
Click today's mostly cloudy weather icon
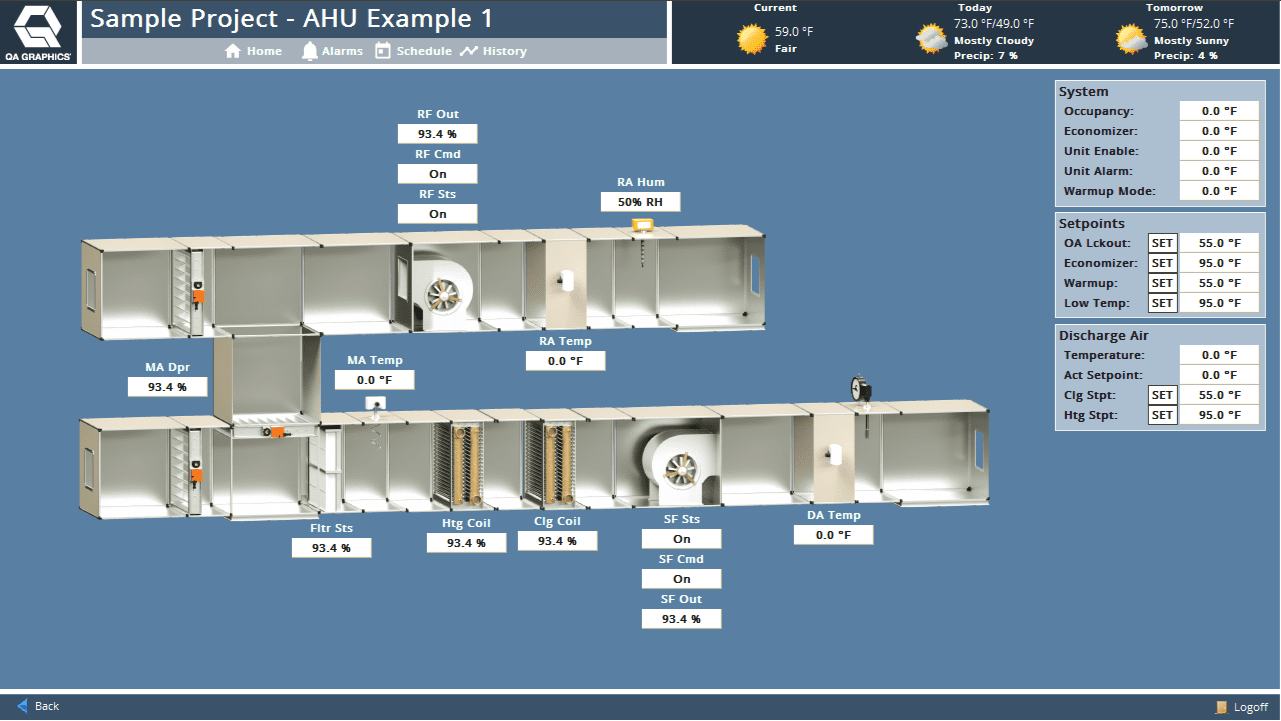(x=932, y=39)
